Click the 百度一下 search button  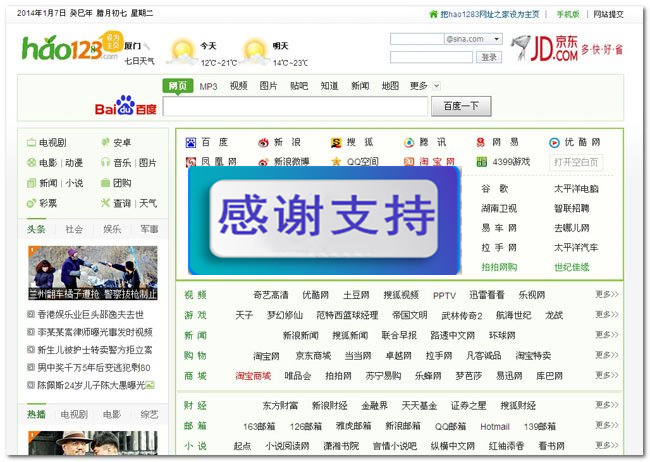click(x=461, y=106)
